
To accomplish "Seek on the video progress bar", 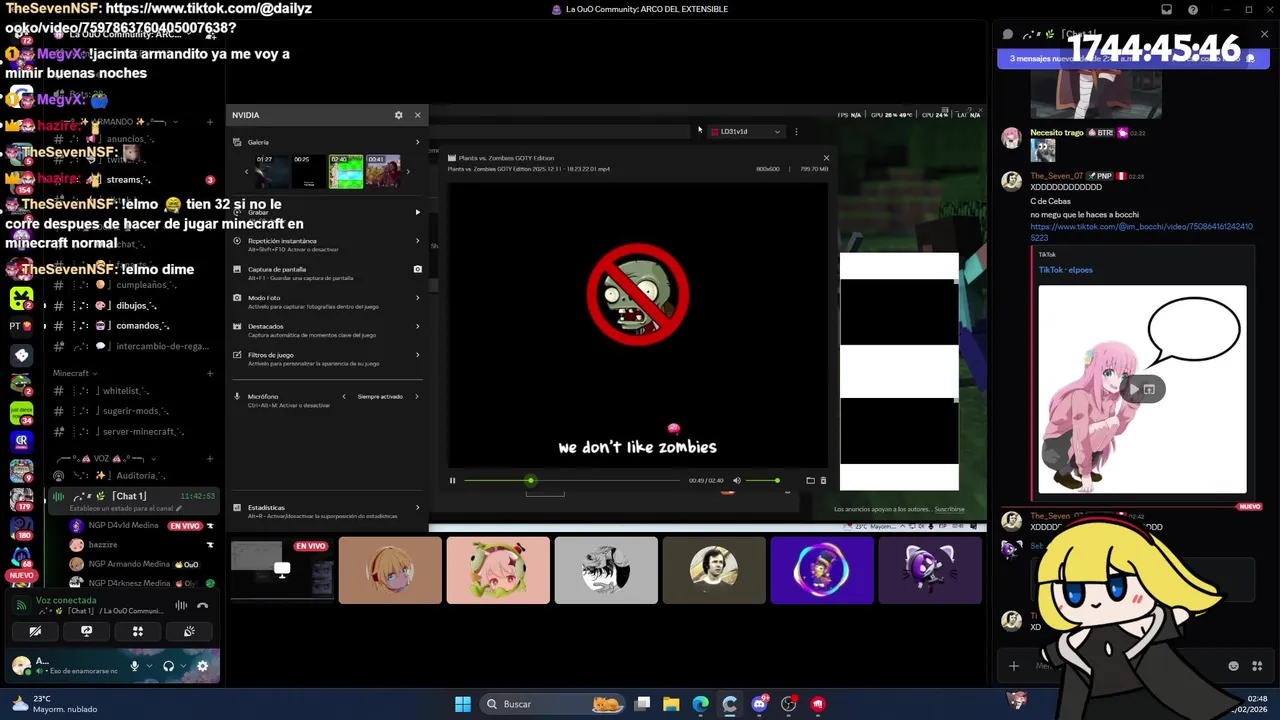I will tap(572, 481).
